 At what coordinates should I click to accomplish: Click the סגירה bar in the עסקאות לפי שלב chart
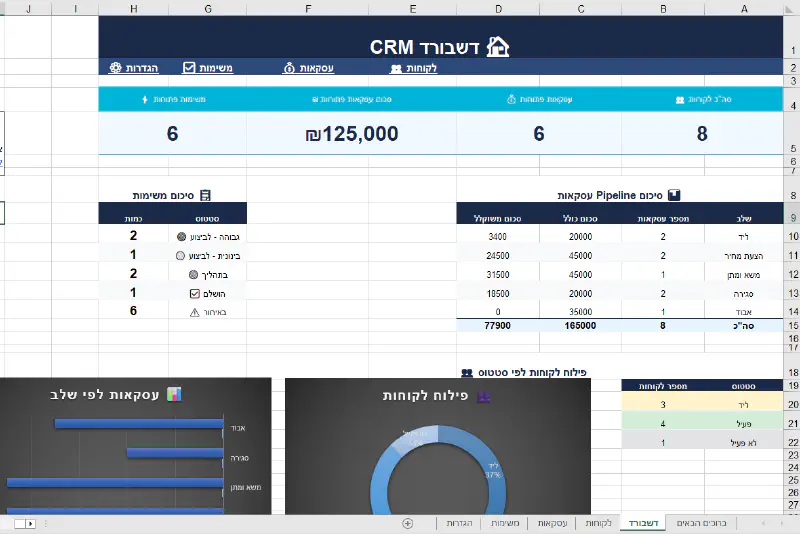175,453
